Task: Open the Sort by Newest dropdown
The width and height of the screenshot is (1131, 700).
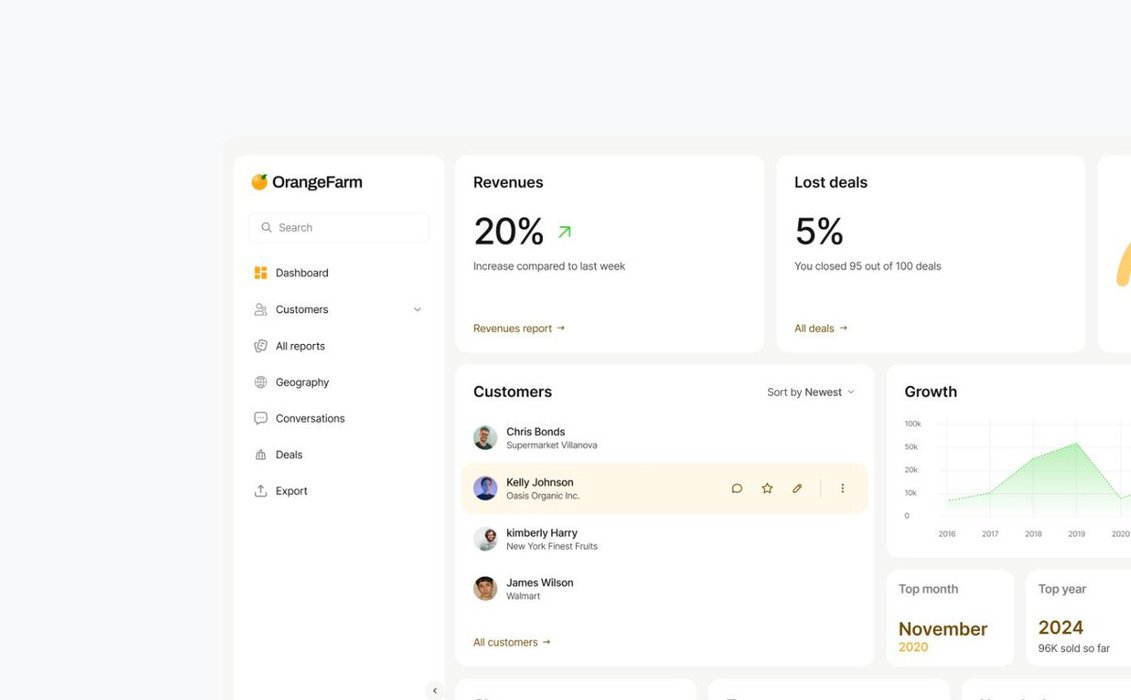Action: pyautogui.click(x=810, y=392)
